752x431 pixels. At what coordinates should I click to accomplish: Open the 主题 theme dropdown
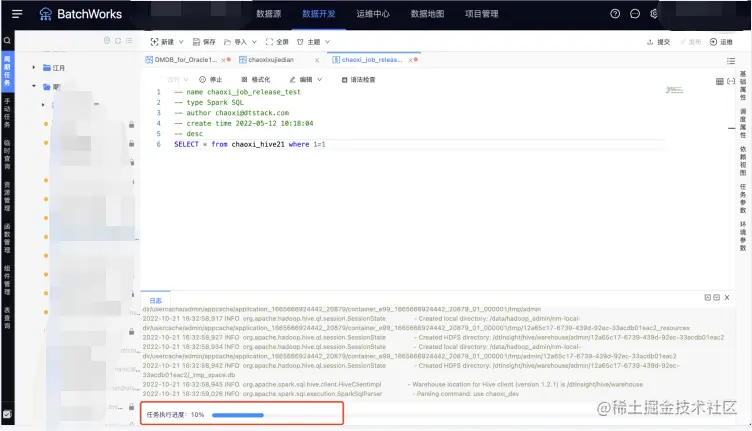coord(313,42)
